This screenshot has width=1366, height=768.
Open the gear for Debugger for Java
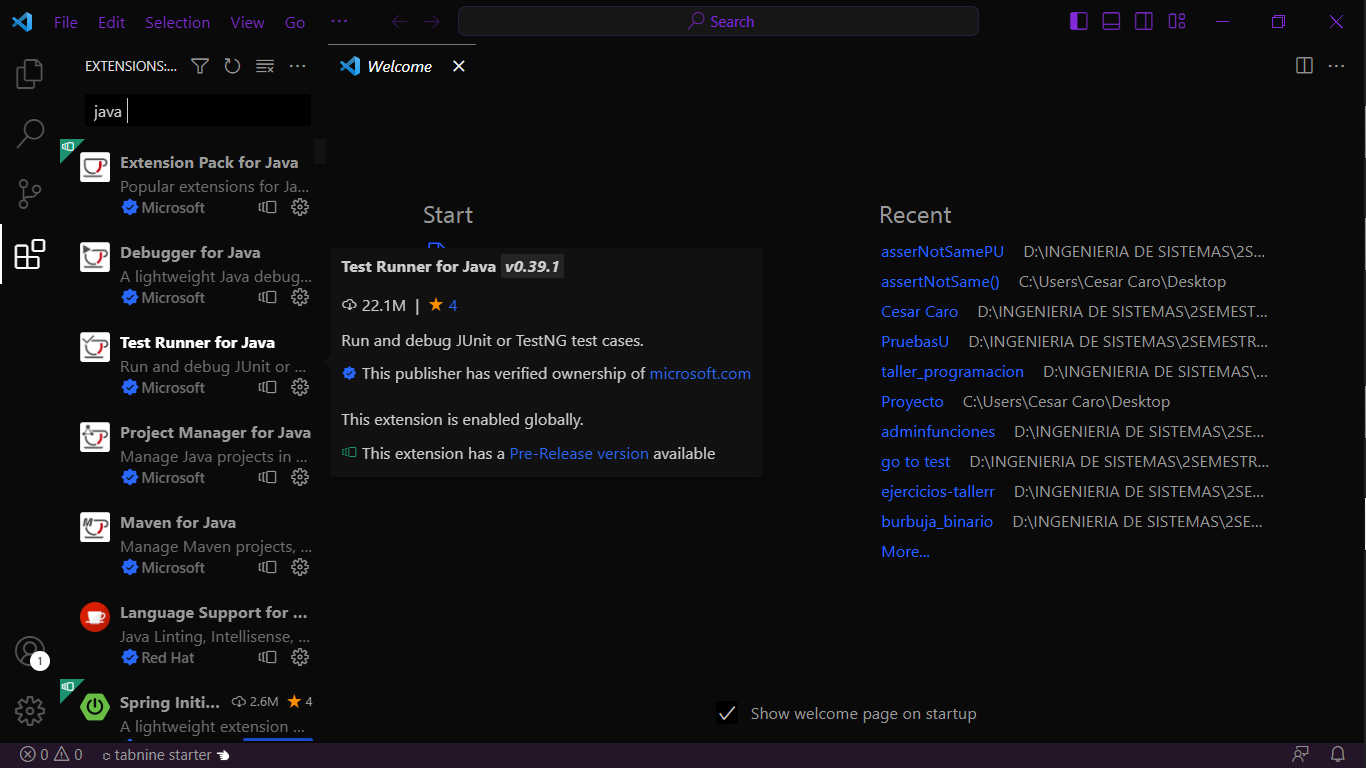tap(300, 297)
